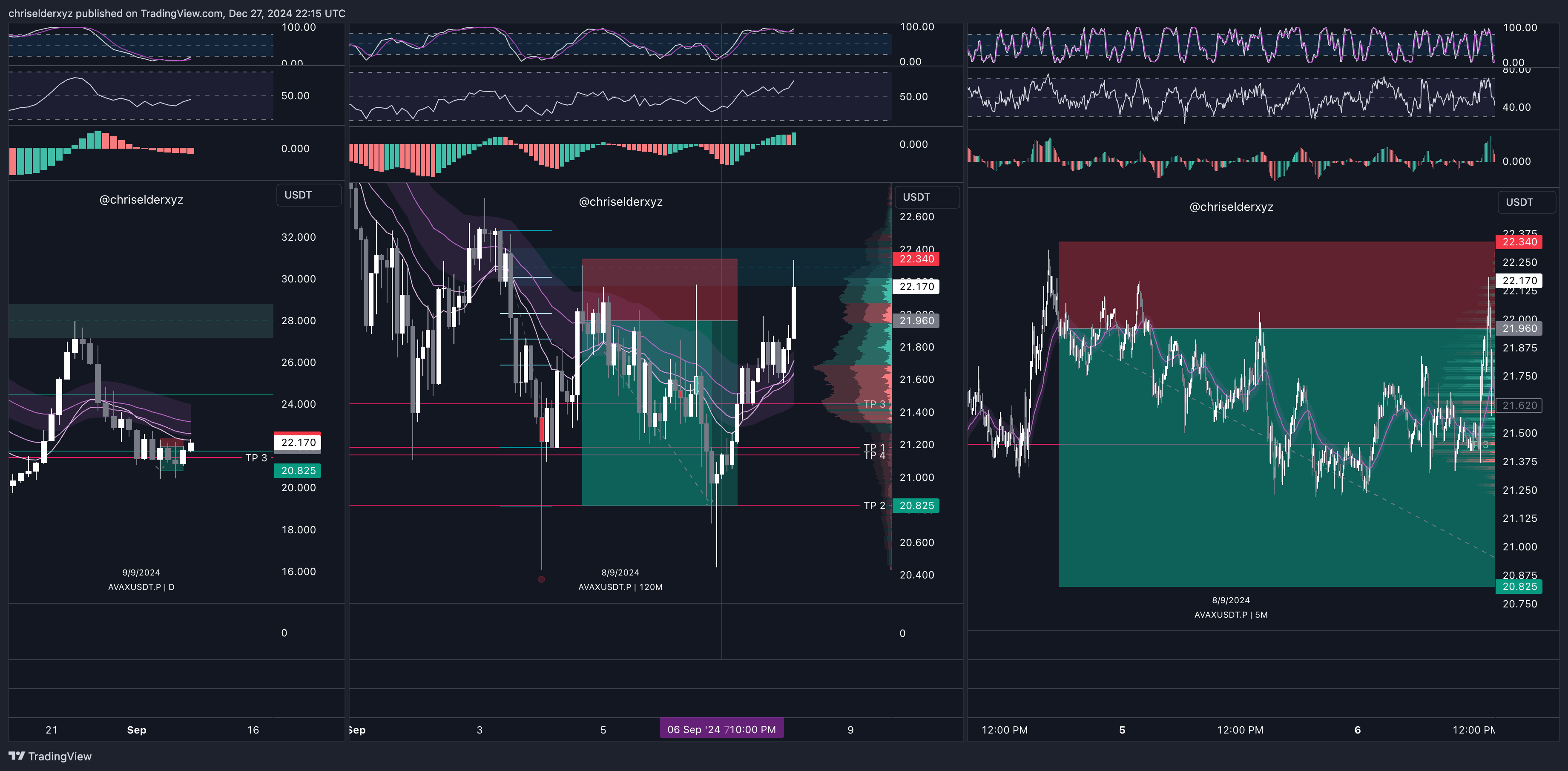The image size is (1568, 771).
Task: Click the AVAXUSDT.P | 120M symbol label
Action: 620,587
